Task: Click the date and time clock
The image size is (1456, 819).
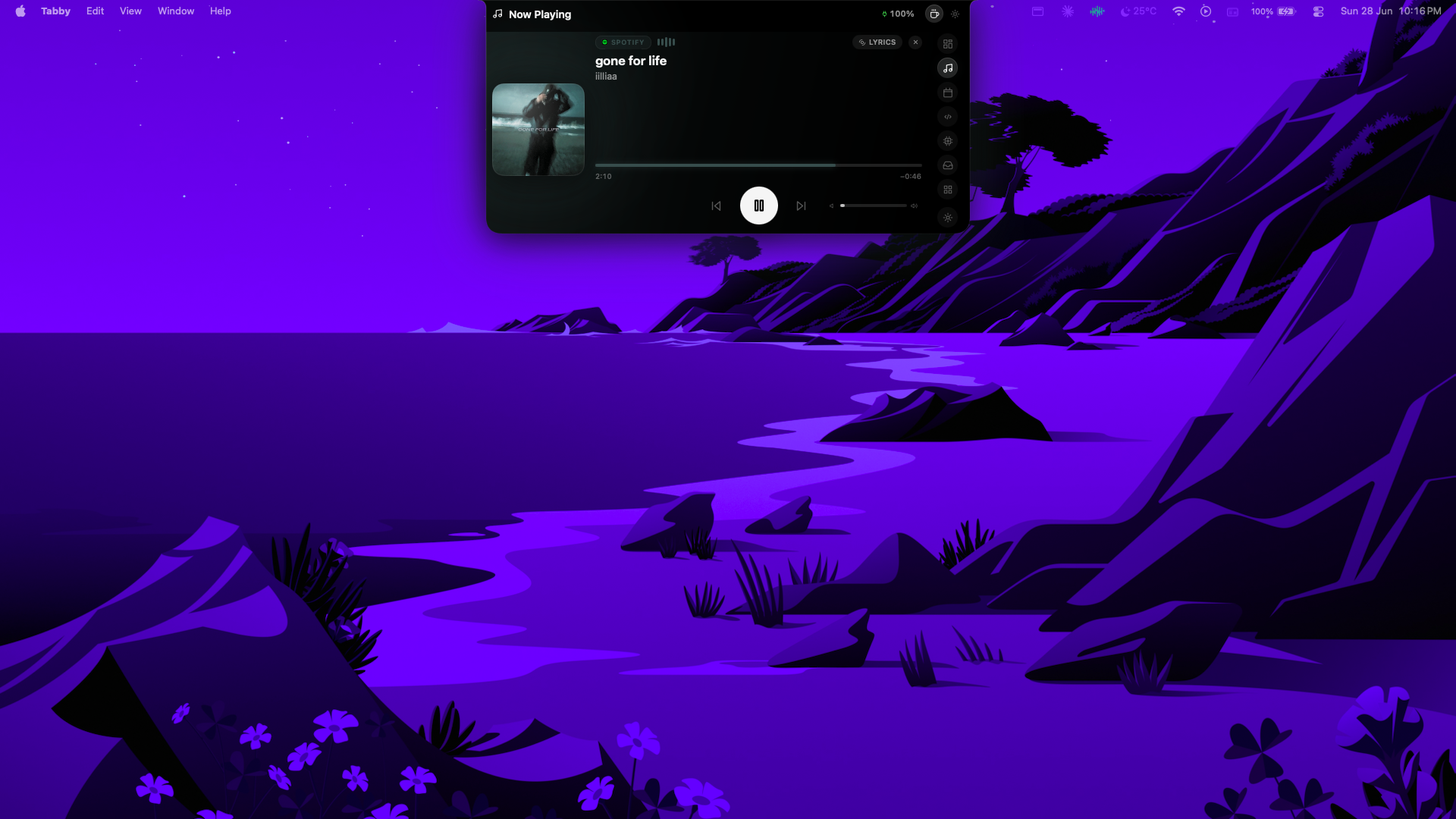Action: (x=1391, y=11)
